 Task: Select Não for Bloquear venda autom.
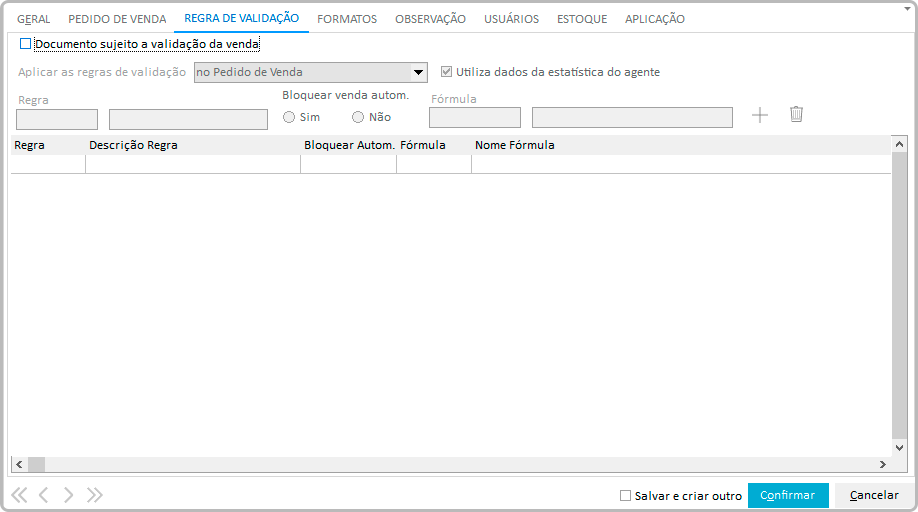coord(358,118)
